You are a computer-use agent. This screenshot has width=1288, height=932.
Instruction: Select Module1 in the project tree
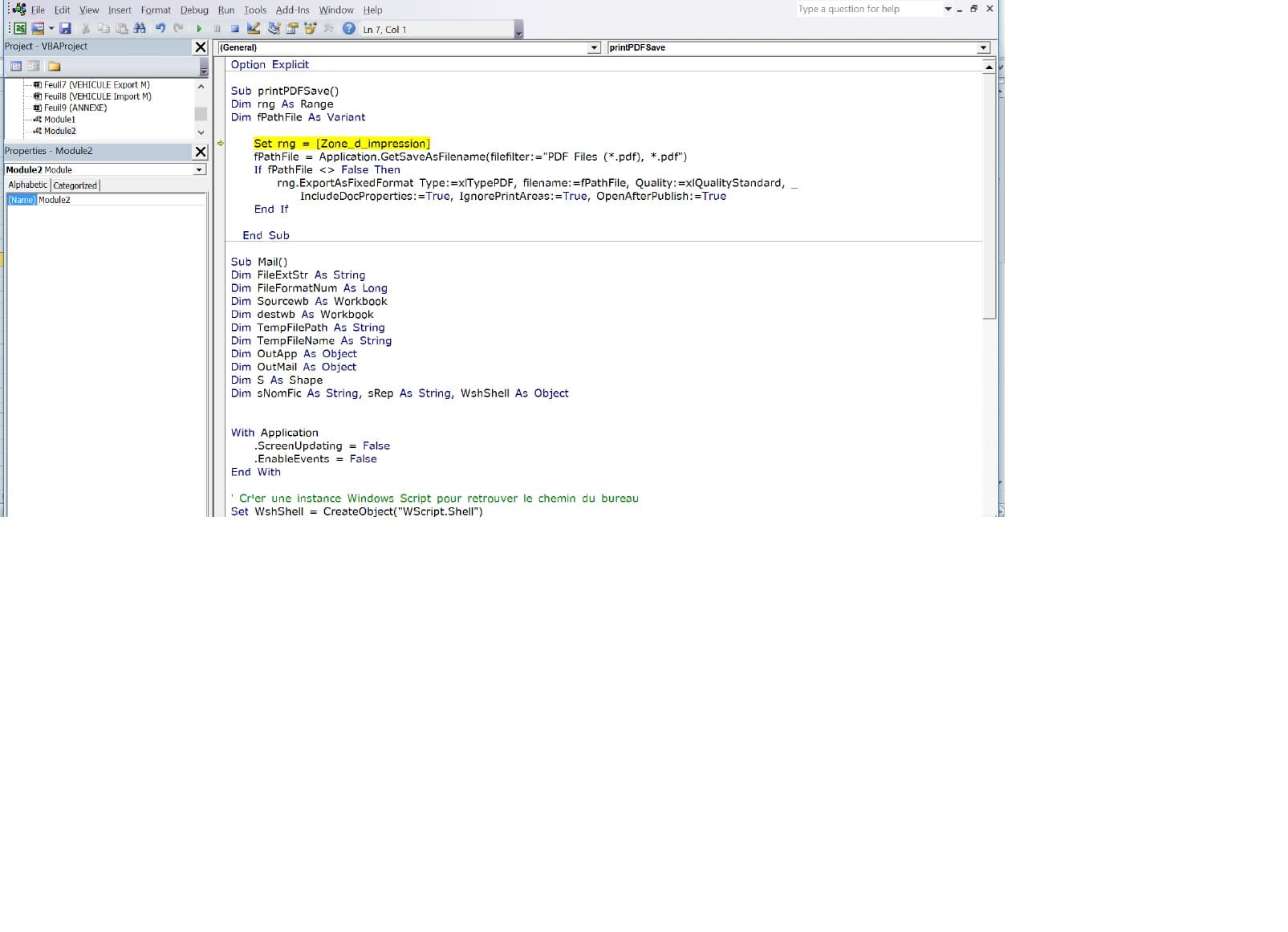(59, 120)
